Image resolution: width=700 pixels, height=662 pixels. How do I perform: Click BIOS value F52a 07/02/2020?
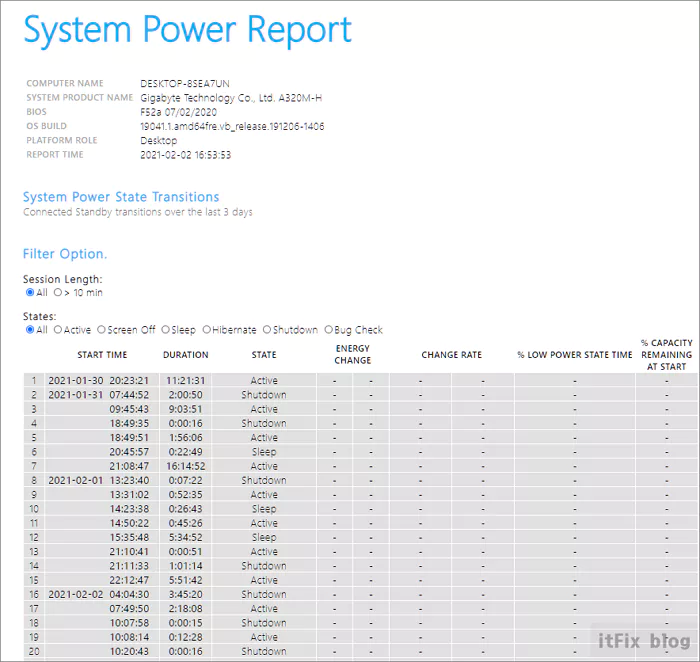click(x=179, y=112)
